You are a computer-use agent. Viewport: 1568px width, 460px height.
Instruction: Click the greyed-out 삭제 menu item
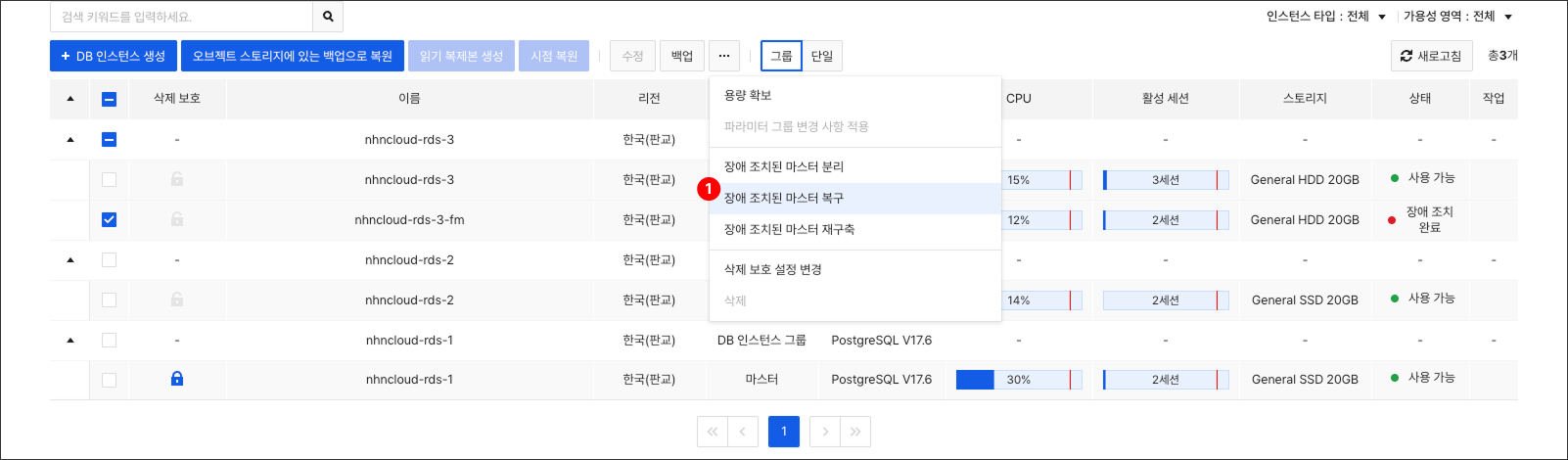click(854, 300)
